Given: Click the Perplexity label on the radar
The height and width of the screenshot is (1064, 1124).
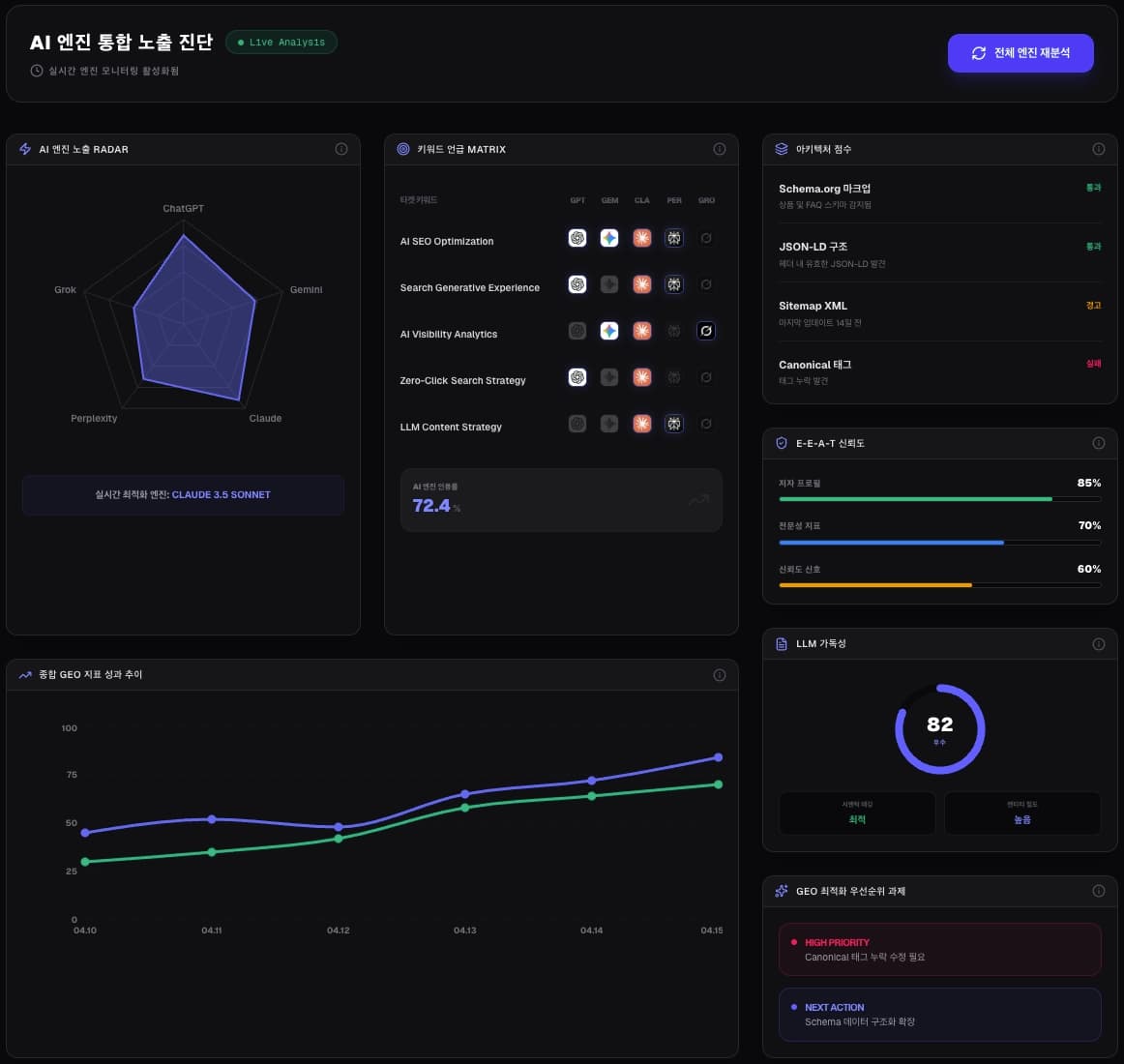Looking at the screenshot, I should tap(94, 418).
